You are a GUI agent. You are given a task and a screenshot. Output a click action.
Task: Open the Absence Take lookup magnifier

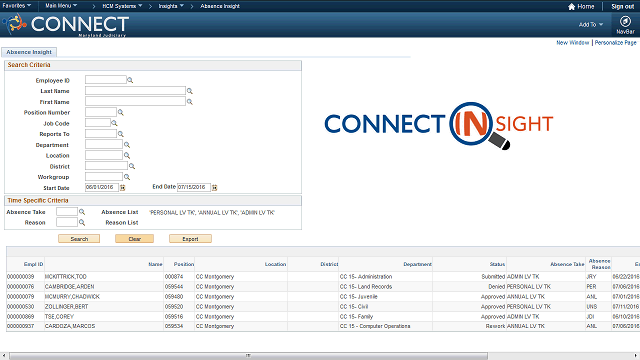point(82,212)
